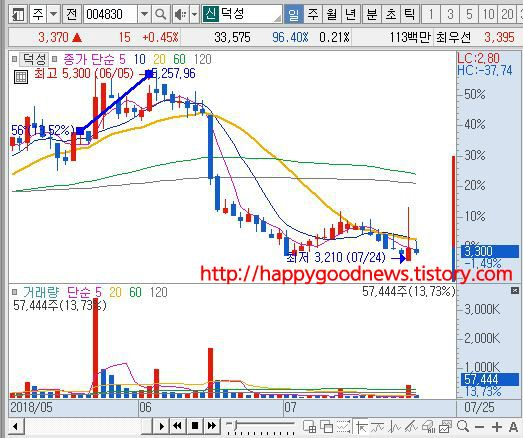
Task: Select the 20 period interval button
Action: tap(507, 14)
